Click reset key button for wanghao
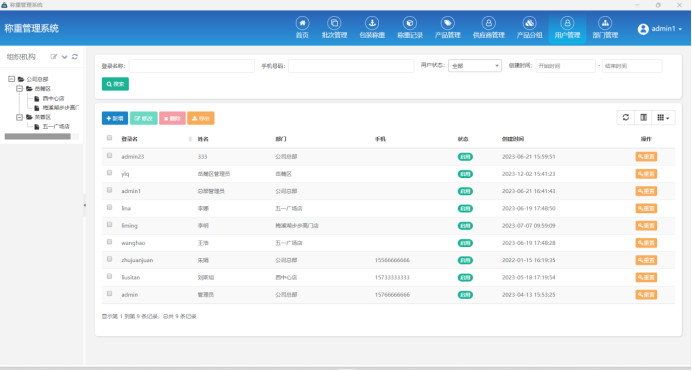This screenshot has width=692, height=371. pyautogui.click(x=646, y=243)
